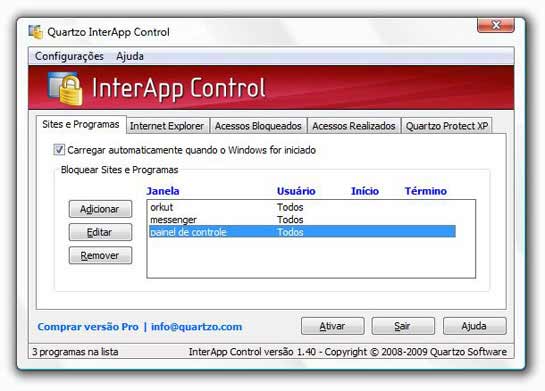Click the Quartzo InterApp Control title bar icon
The width and height of the screenshot is (545, 391).
[x=35, y=32]
